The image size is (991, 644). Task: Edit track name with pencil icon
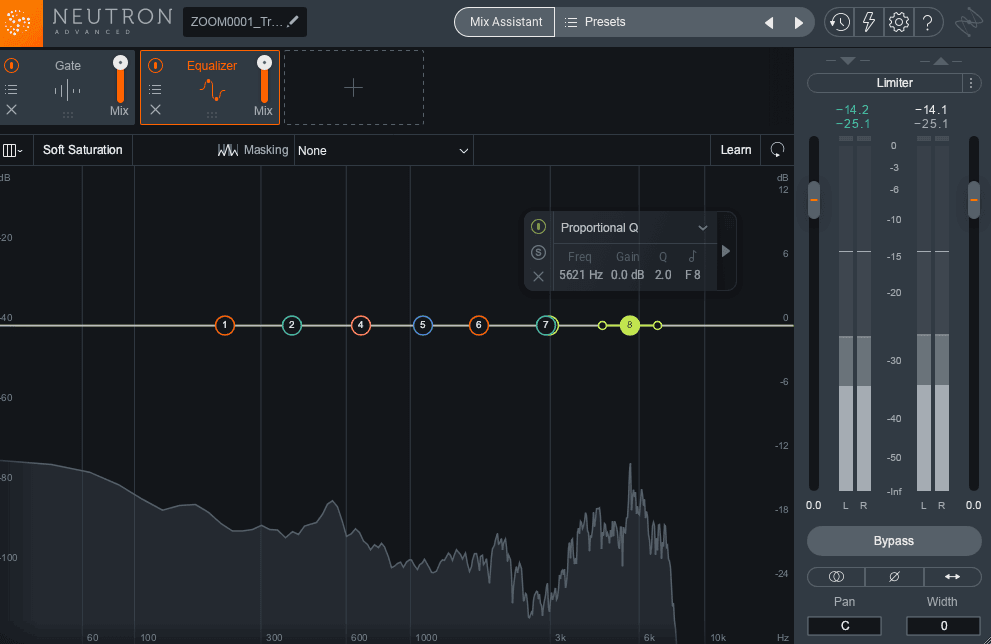[293, 21]
